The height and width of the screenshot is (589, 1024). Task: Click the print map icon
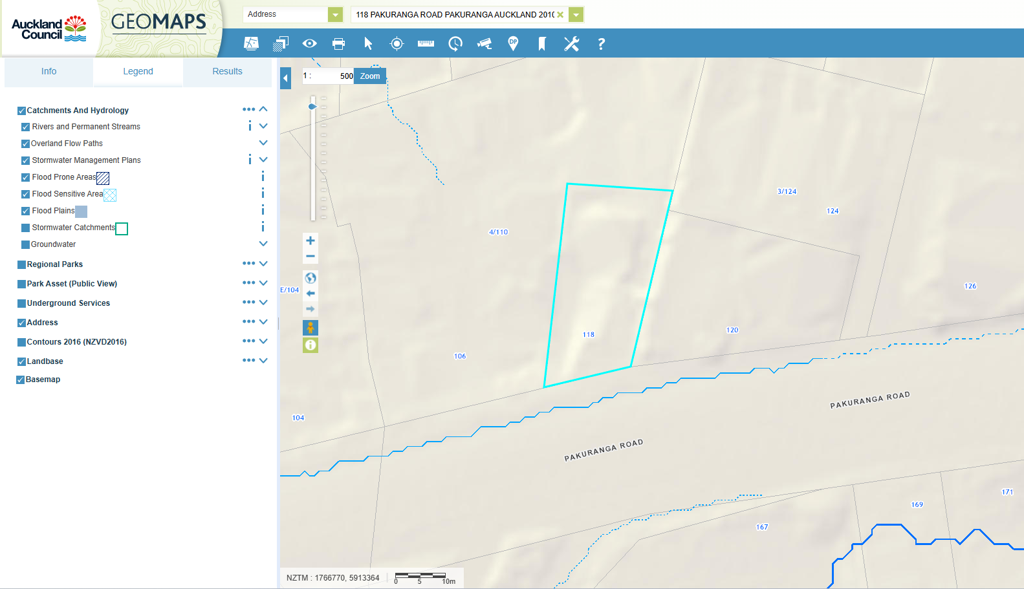[x=338, y=44]
